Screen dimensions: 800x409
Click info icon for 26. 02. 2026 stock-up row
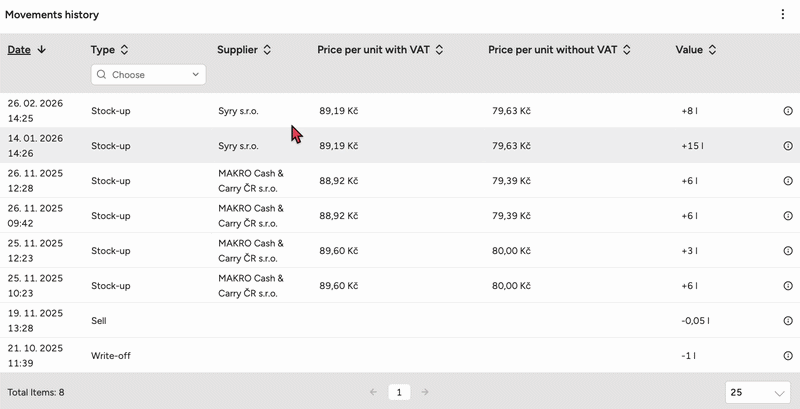(788, 111)
